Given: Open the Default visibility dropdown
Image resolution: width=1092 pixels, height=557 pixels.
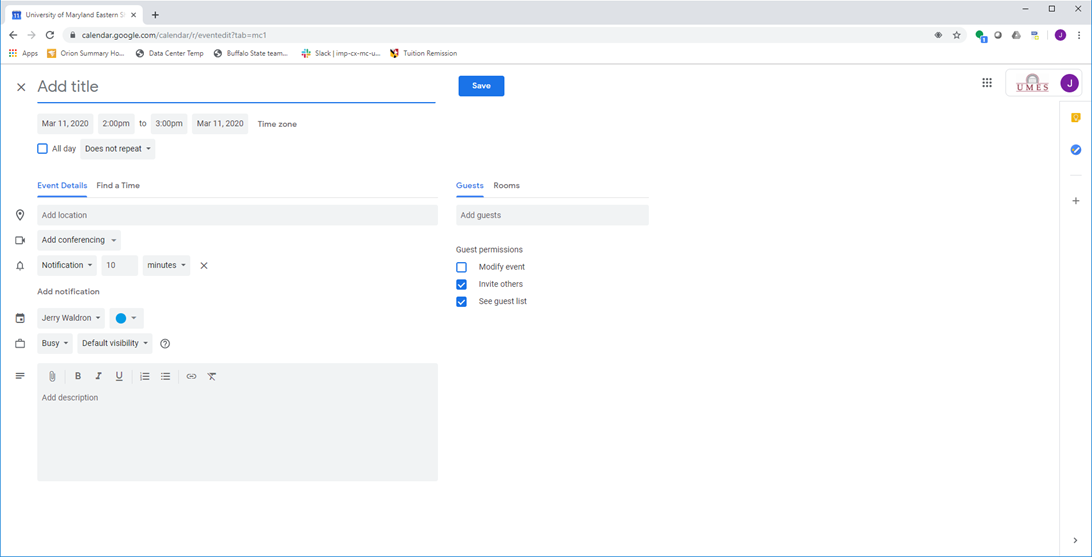Looking at the screenshot, I should [115, 343].
